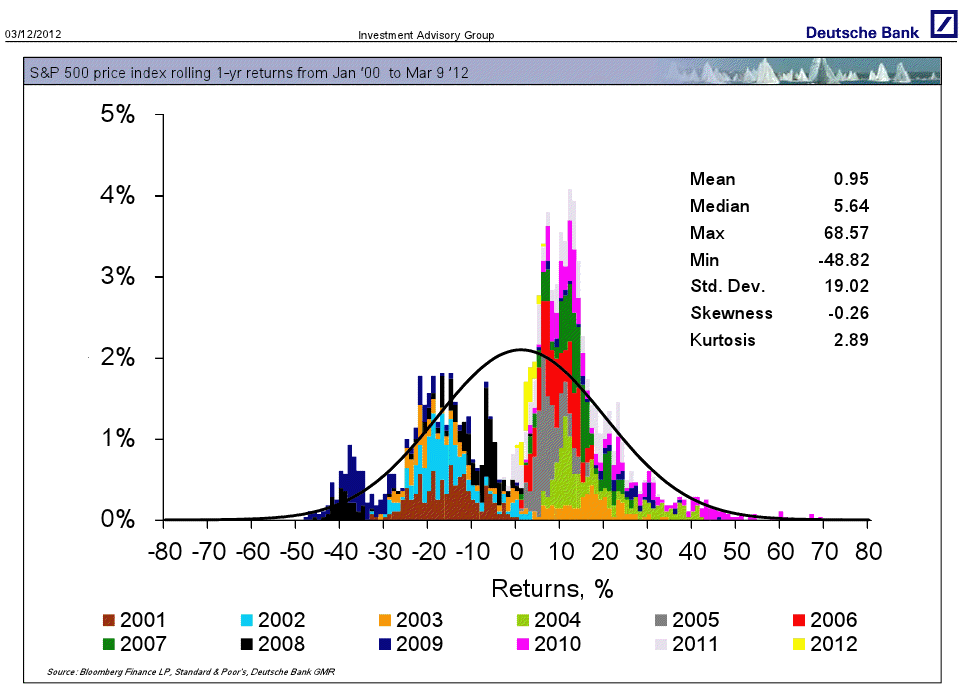Pick the 2004 light green legend swatch
This screenshot has width=964, height=695.
tap(523, 621)
